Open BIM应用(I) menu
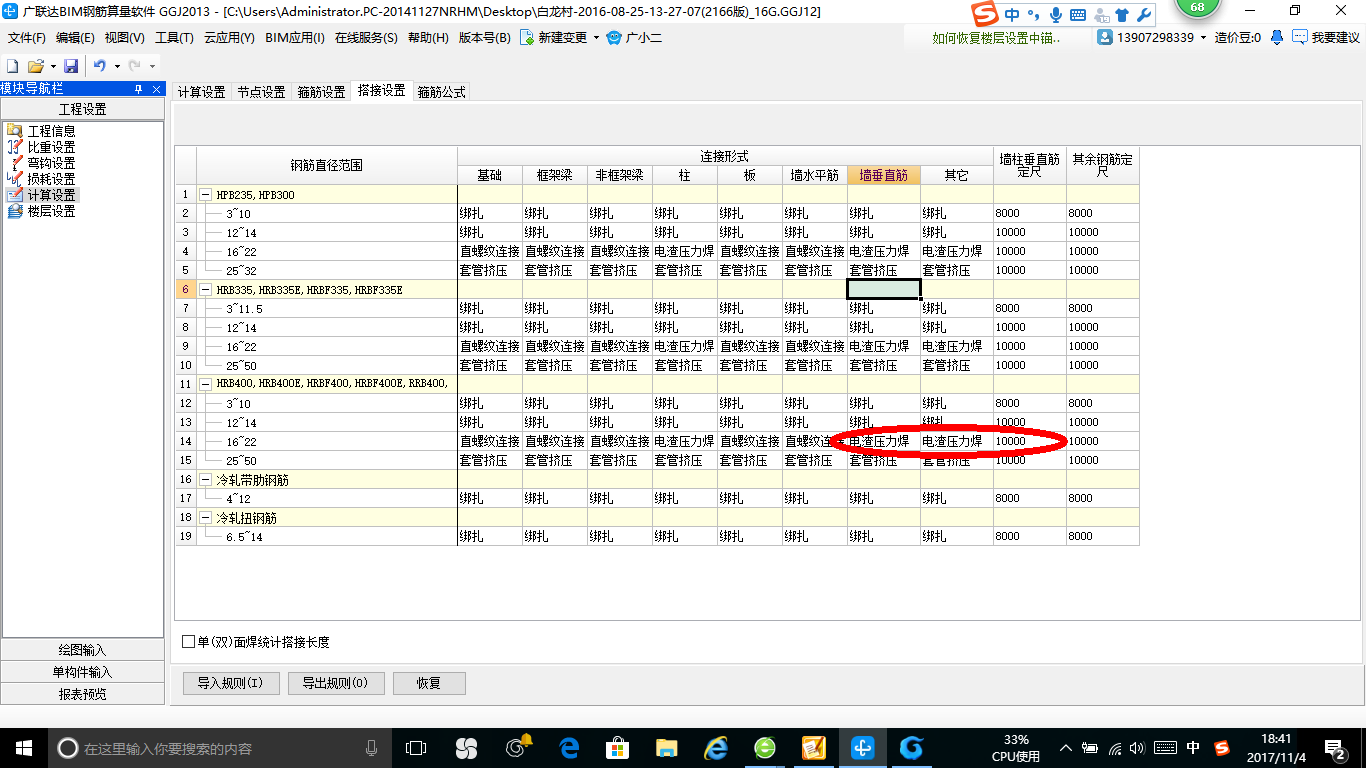Screen dimensions: 1366x768 (295, 38)
